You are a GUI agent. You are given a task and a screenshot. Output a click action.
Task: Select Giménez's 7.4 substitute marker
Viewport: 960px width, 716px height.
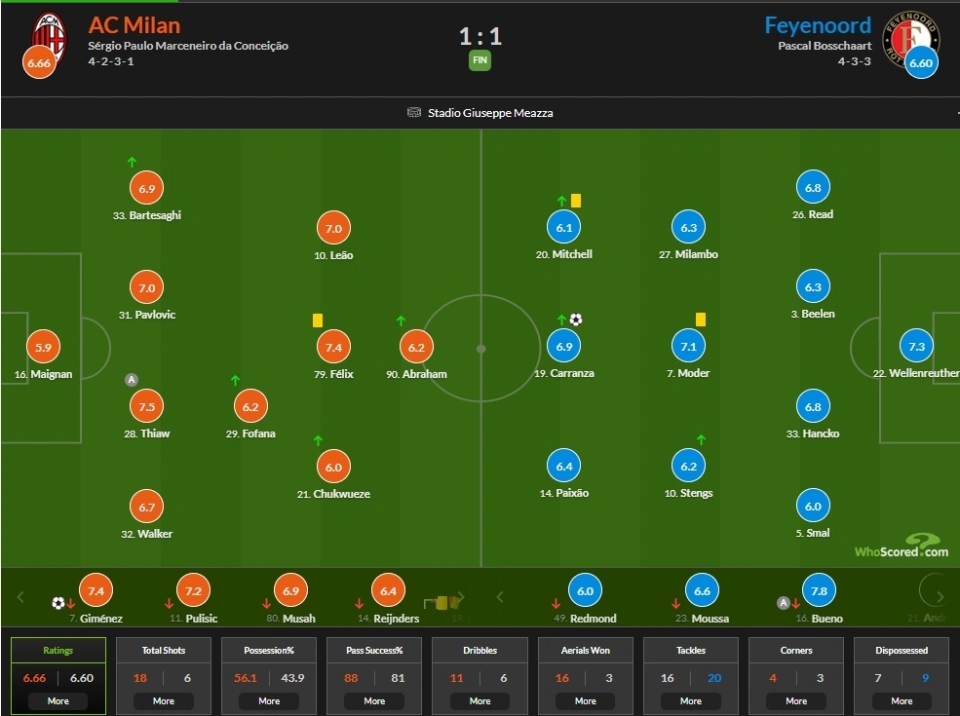tap(96, 590)
